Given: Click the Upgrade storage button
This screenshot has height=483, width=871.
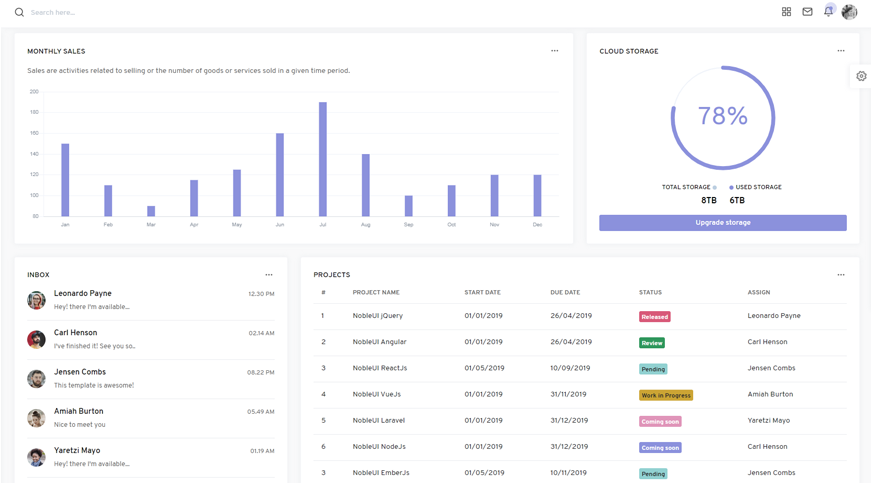Looking at the screenshot, I should [722, 223].
